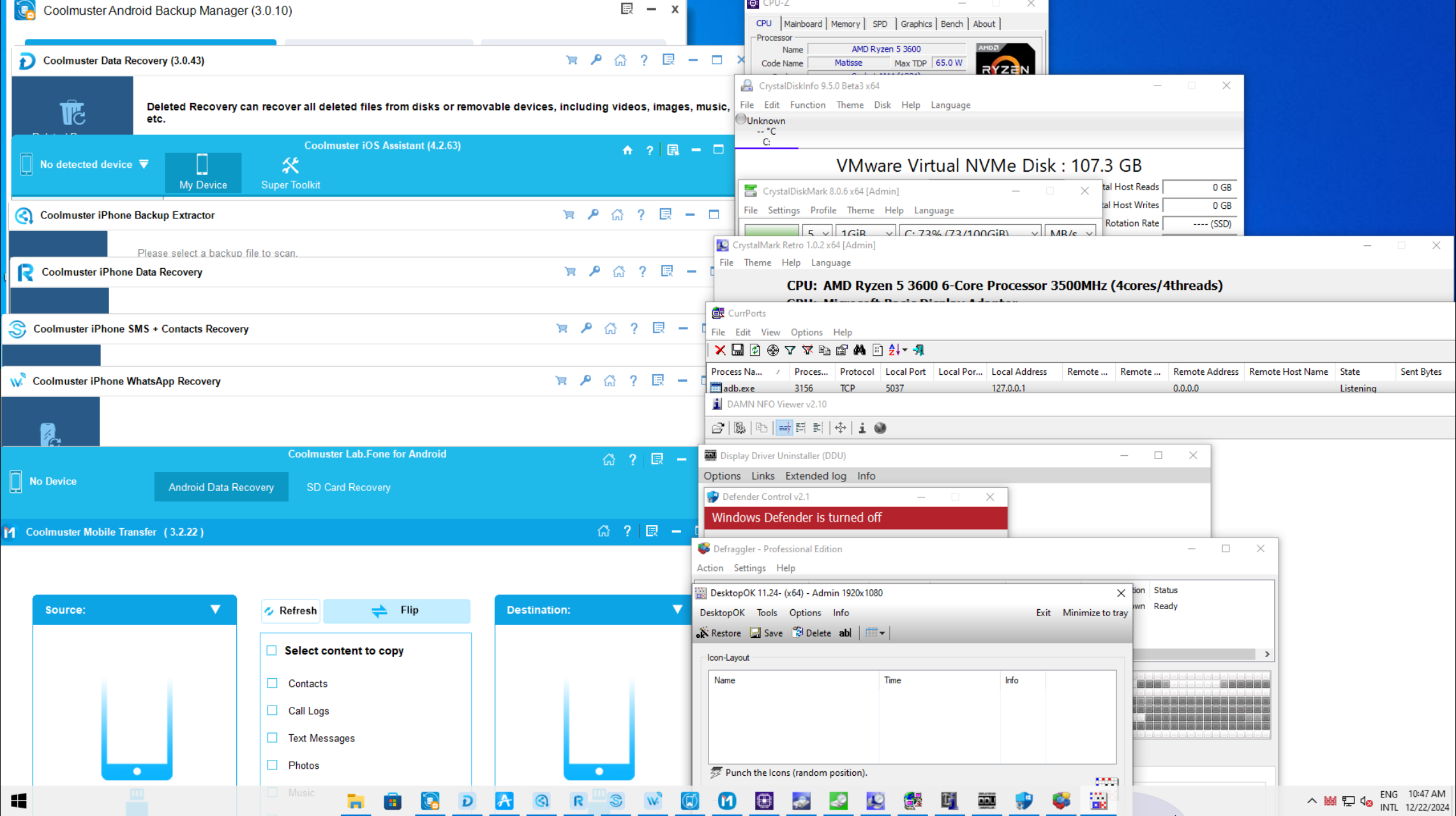Click help icon in Coolmuster iPhone Backup Extractor

(641, 215)
